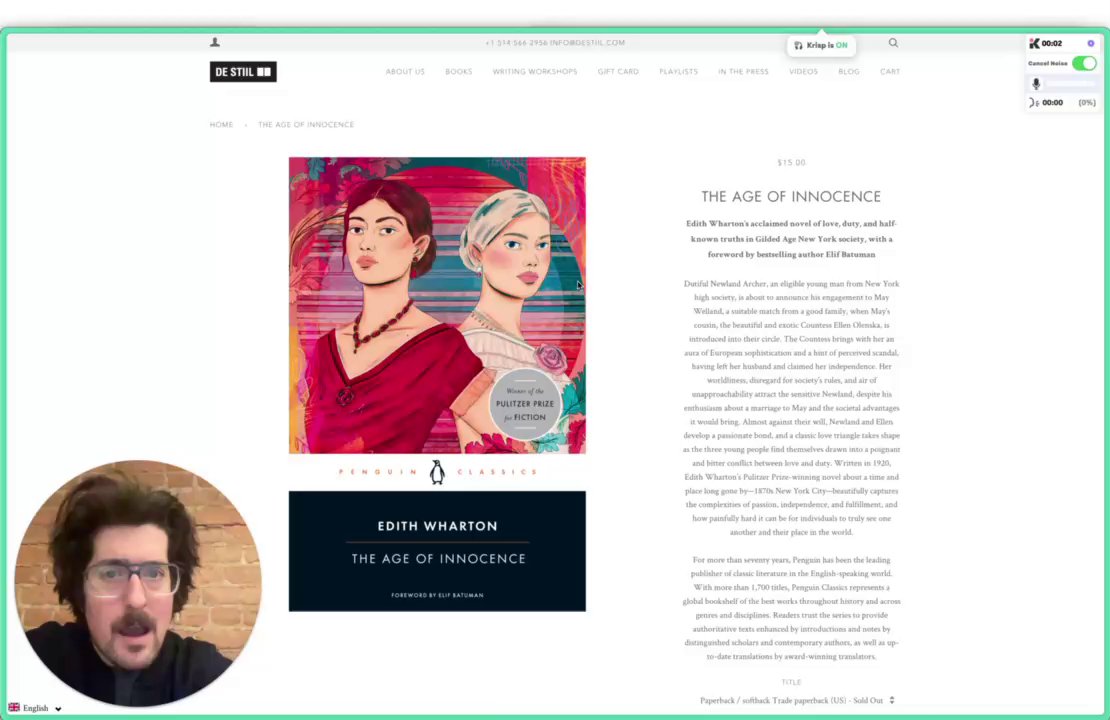Click the presenter webcam bubble
Image resolution: width=1110 pixels, height=720 pixels.
click(138, 583)
